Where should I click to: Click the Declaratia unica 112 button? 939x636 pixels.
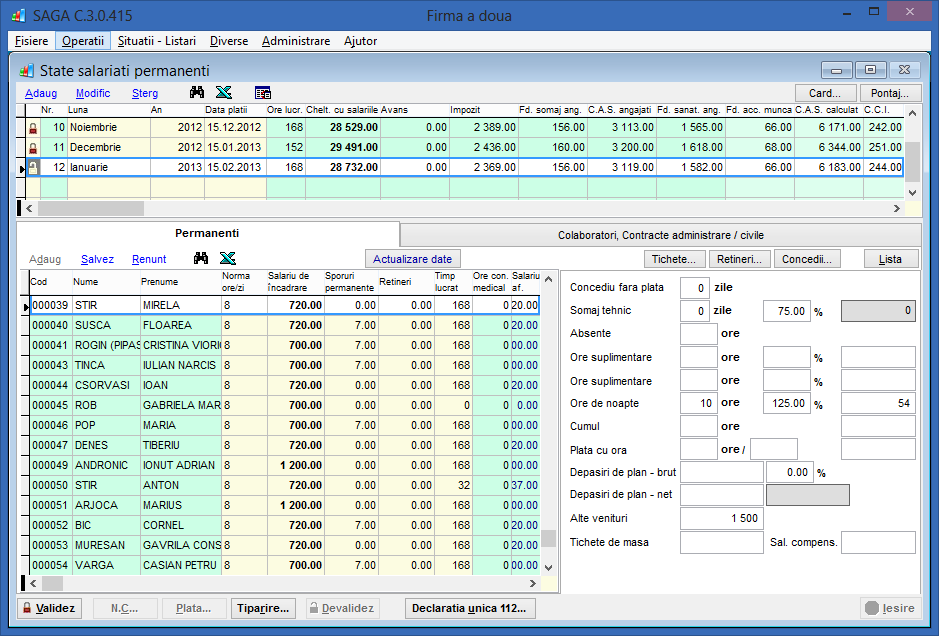point(469,608)
